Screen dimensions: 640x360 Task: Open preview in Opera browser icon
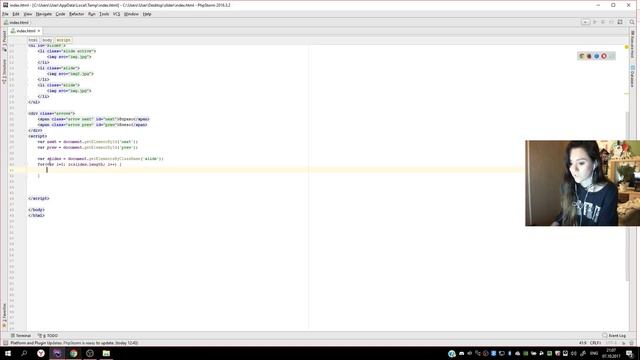[x=604, y=56]
